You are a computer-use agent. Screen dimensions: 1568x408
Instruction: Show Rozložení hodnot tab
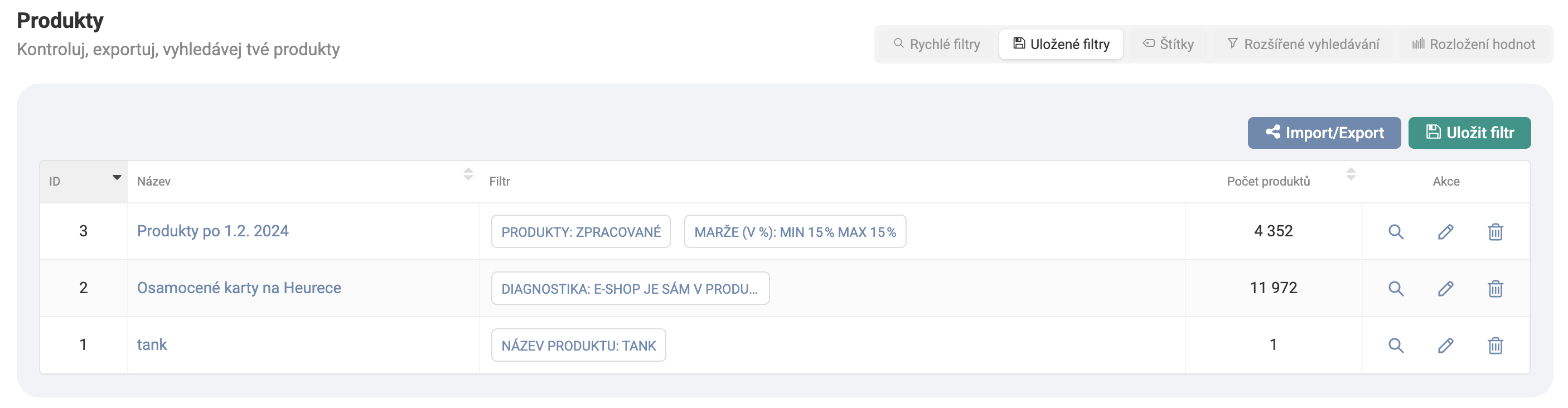1473,45
